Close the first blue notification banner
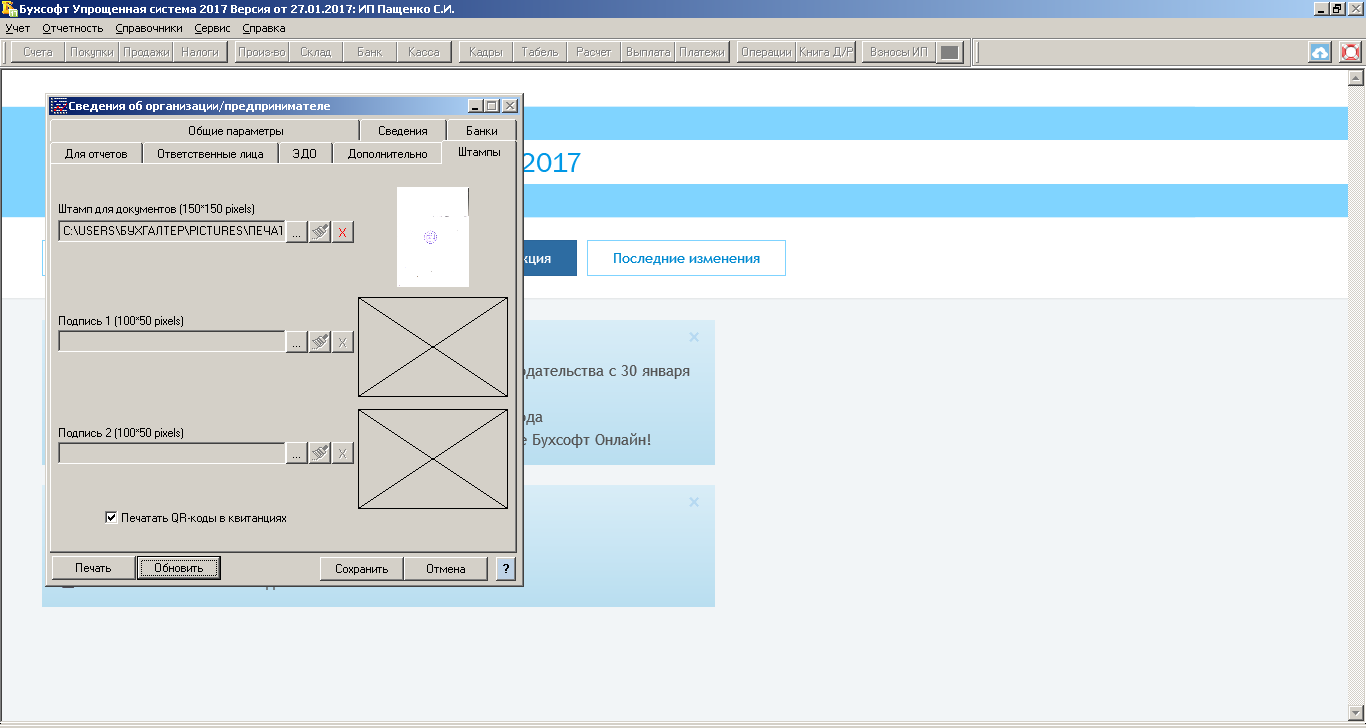This screenshot has height=728, width=1366. tap(694, 337)
